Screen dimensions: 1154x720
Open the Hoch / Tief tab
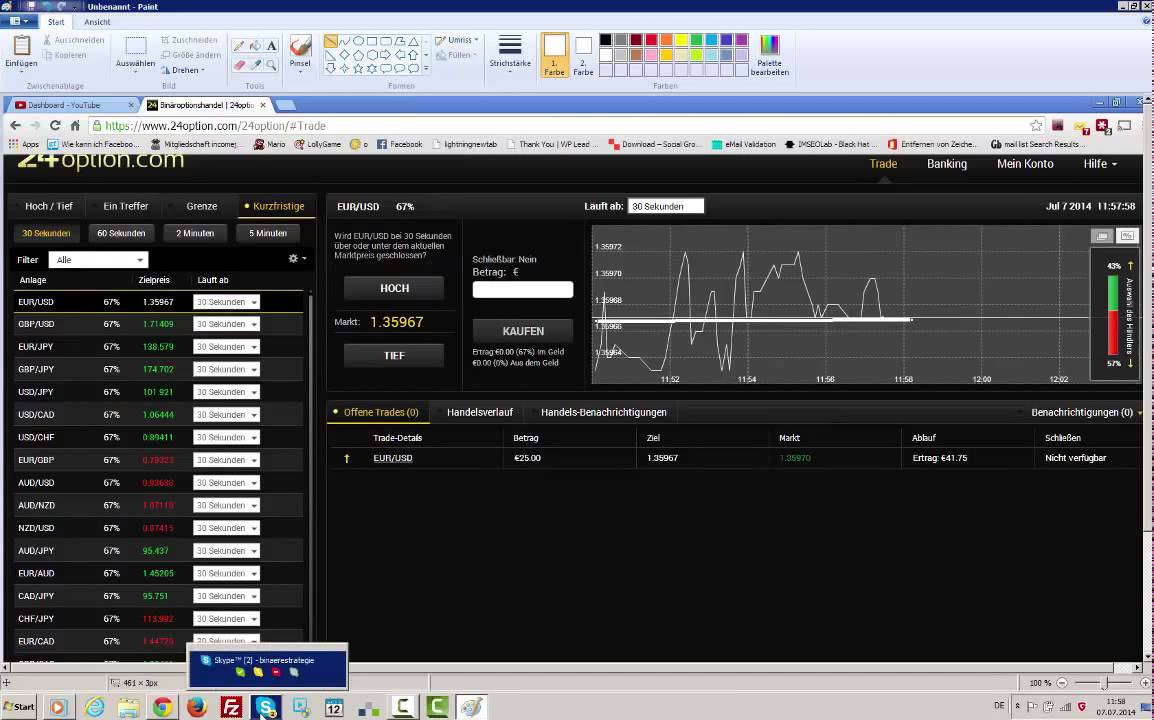[x=49, y=206]
